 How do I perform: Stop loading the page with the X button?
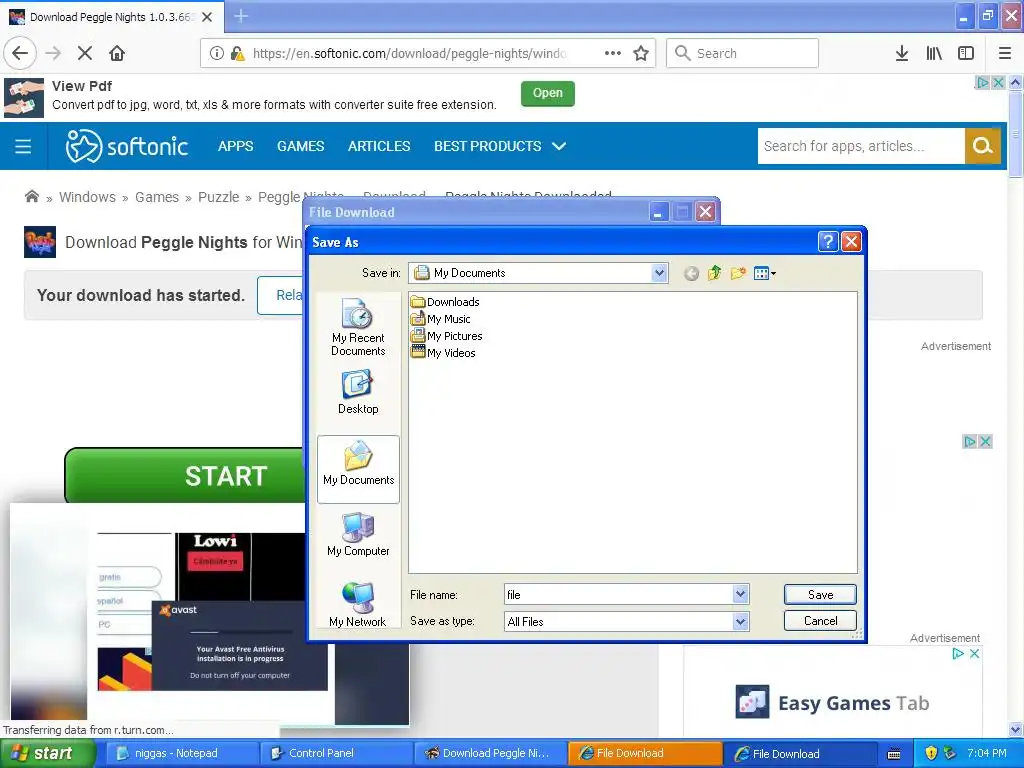tap(85, 53)
